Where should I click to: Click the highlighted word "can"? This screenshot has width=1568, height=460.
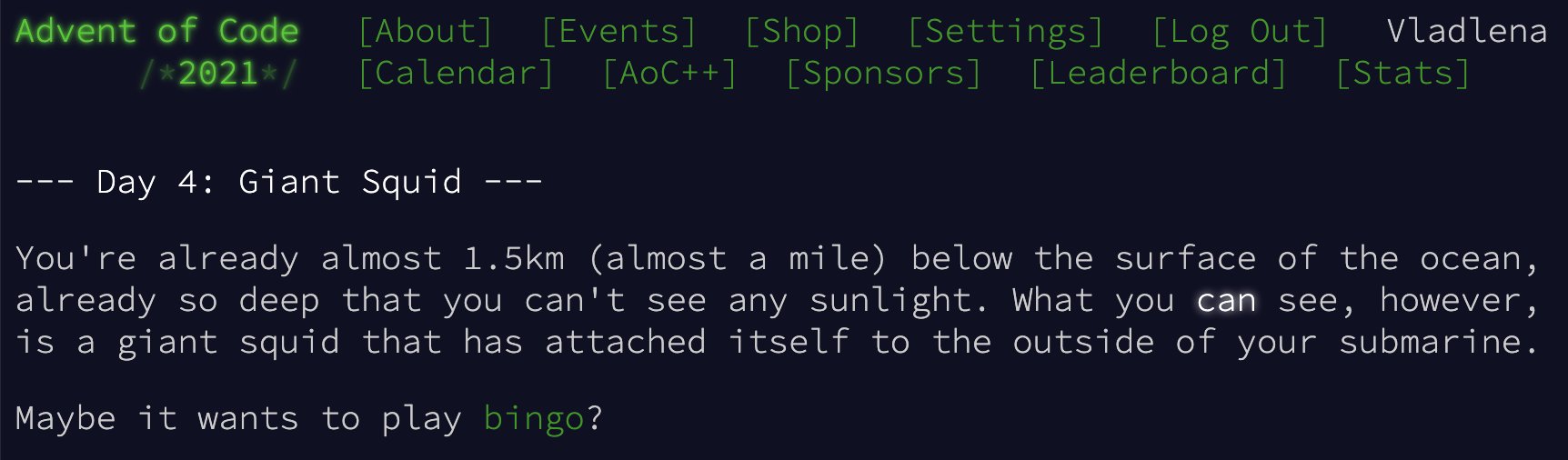pyautogui.click(x=1226, y=301)
